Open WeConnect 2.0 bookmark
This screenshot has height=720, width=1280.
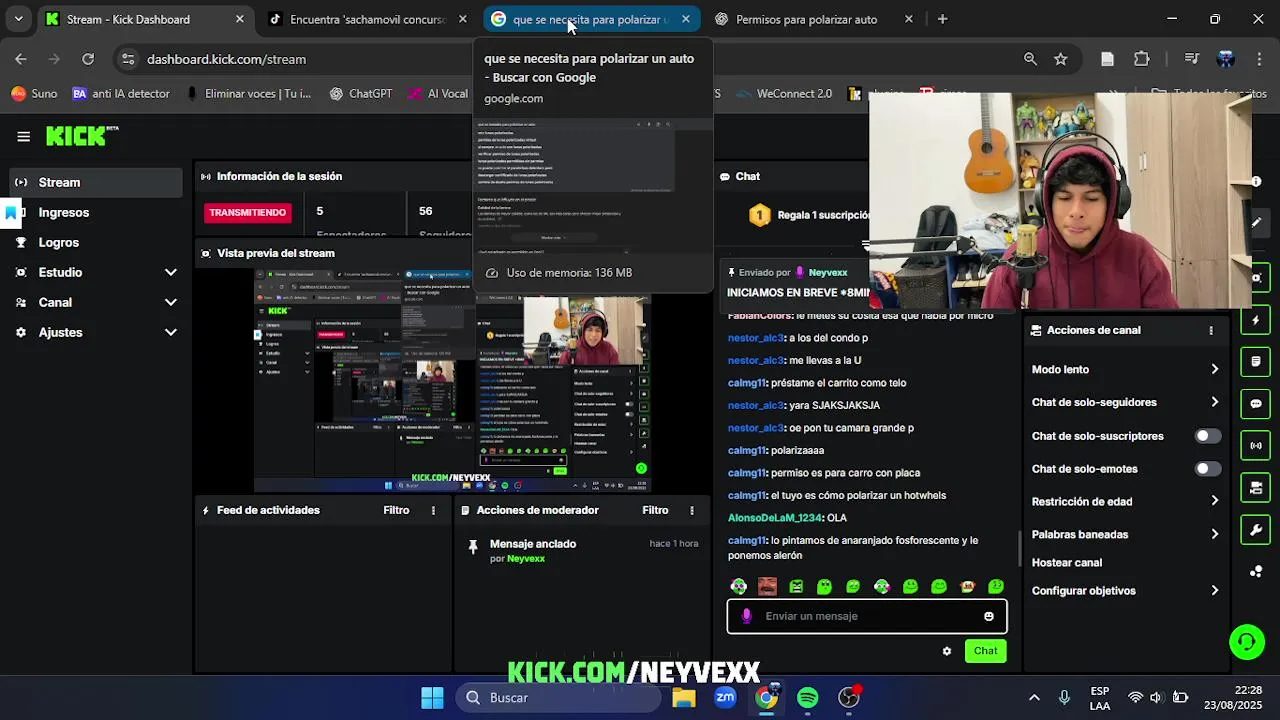point(783,93)
